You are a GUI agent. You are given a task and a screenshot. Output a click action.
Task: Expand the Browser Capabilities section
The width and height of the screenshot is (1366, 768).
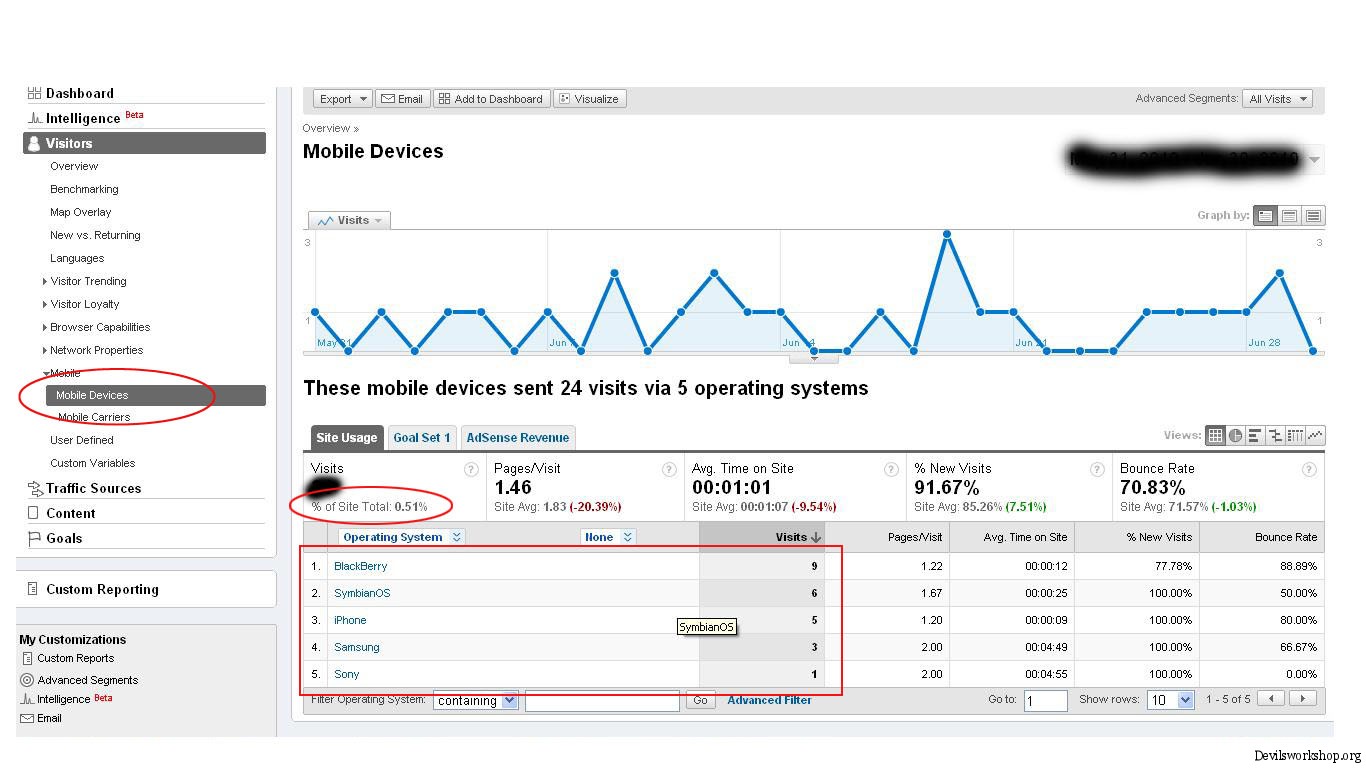coord(45,328)
